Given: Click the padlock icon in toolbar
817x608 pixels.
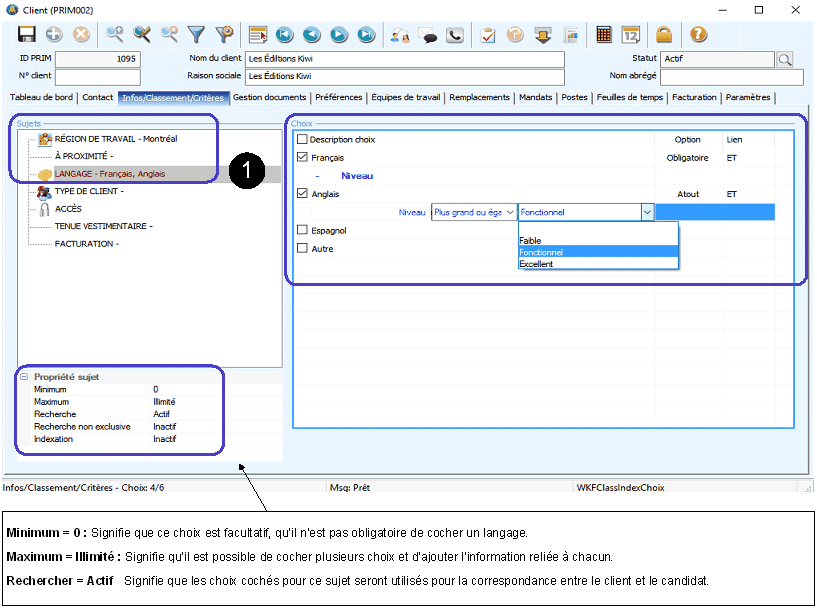Looking at the screenshot, I should 664,34.
